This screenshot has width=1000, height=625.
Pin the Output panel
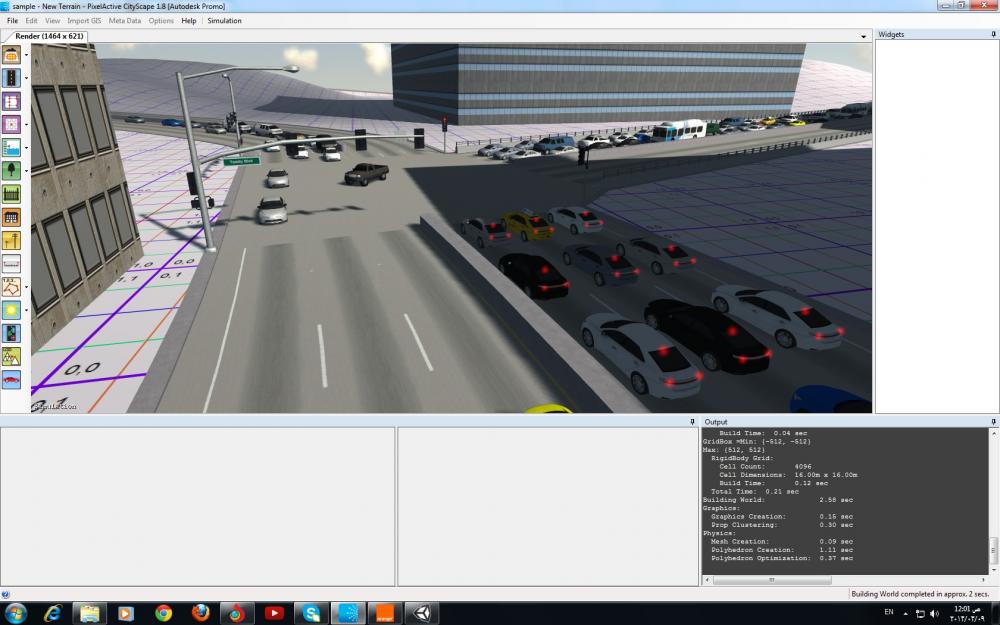pos(994,422)
